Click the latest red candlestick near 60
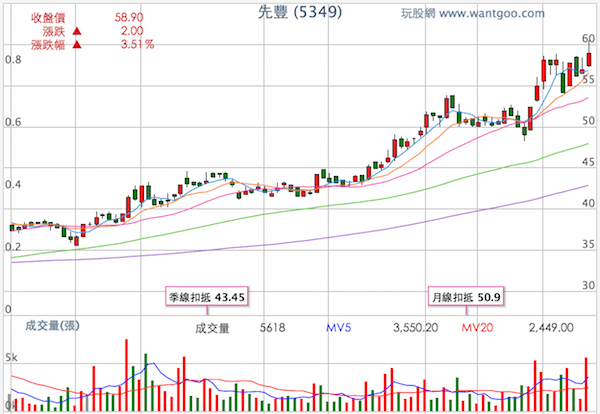Screen dimensions: 600x414 pos(589,59)
